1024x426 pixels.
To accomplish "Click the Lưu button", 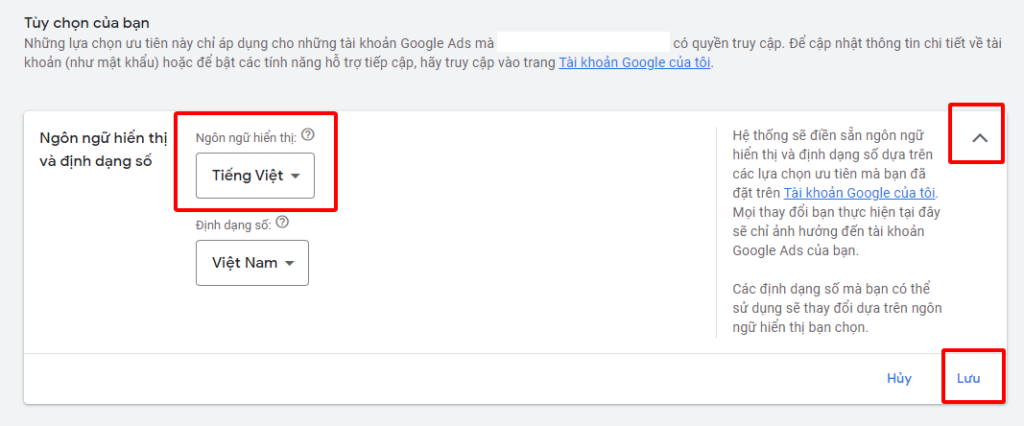I will [x=968, y=378].
